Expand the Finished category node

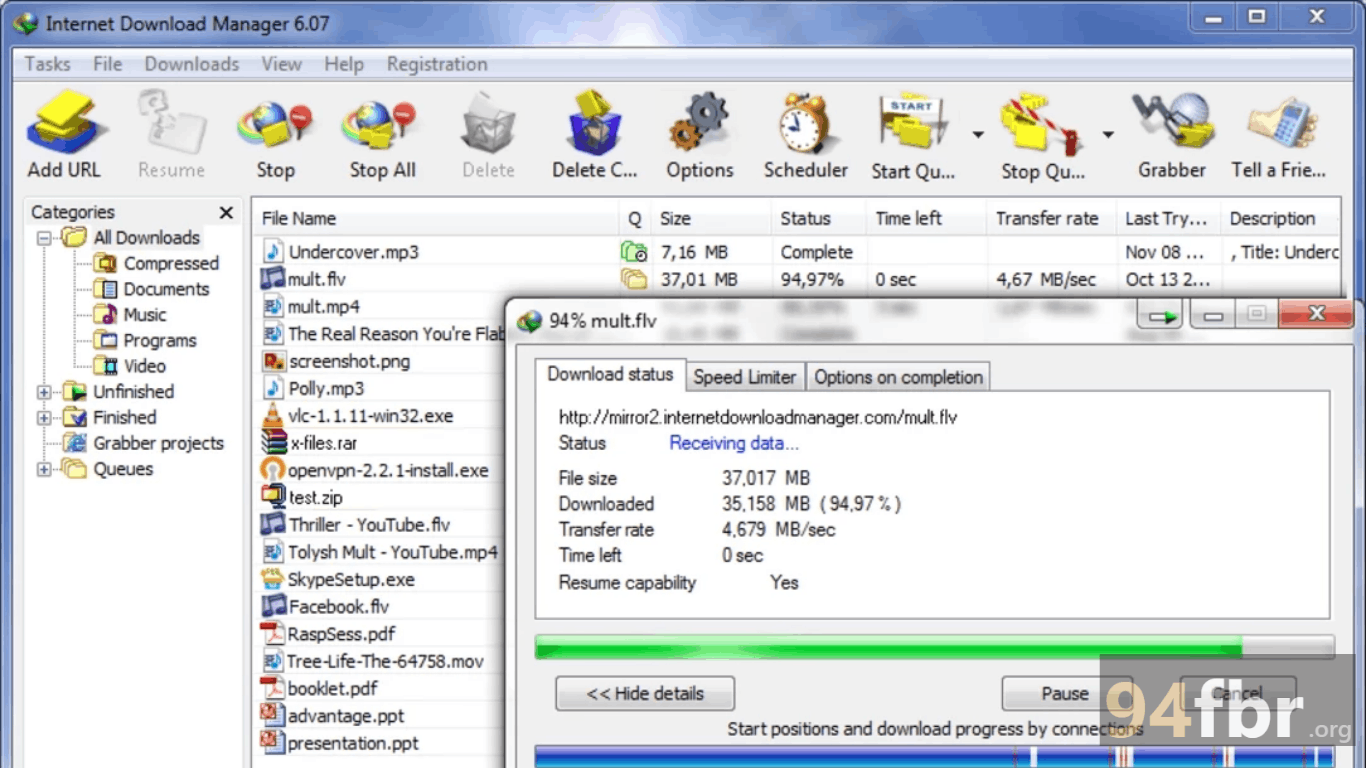(x=44, y=418)
